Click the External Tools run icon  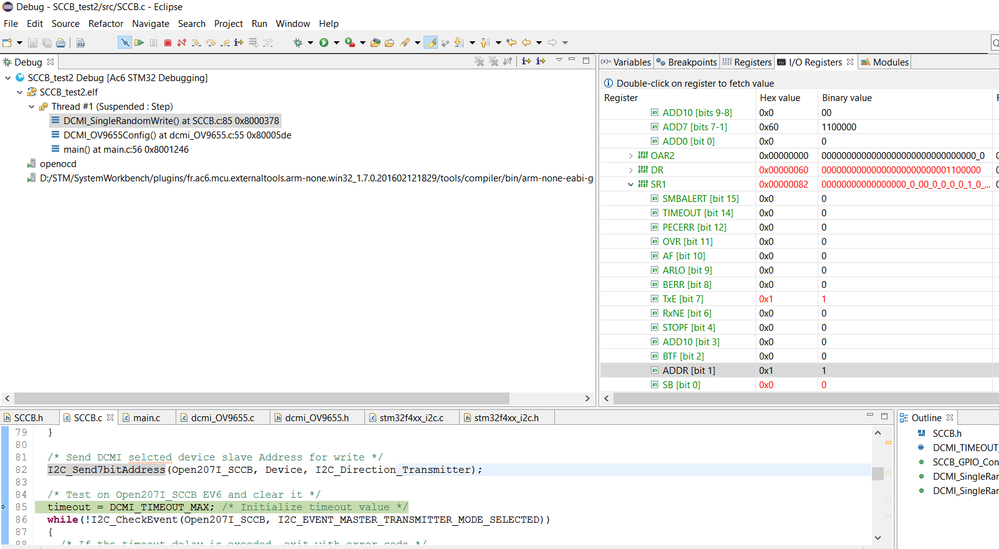click(x=350, y=43)
